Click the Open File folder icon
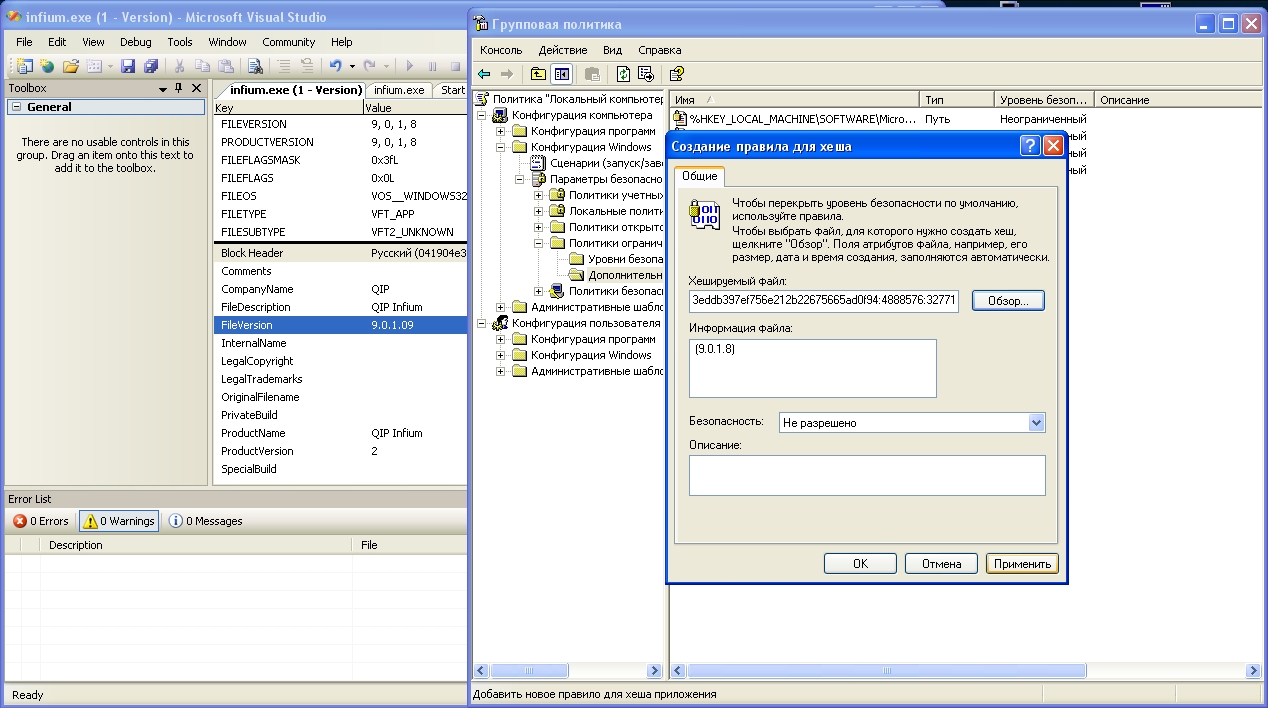Image resolution: width=1268 pixels, height=708 pixels. [71, 66]
